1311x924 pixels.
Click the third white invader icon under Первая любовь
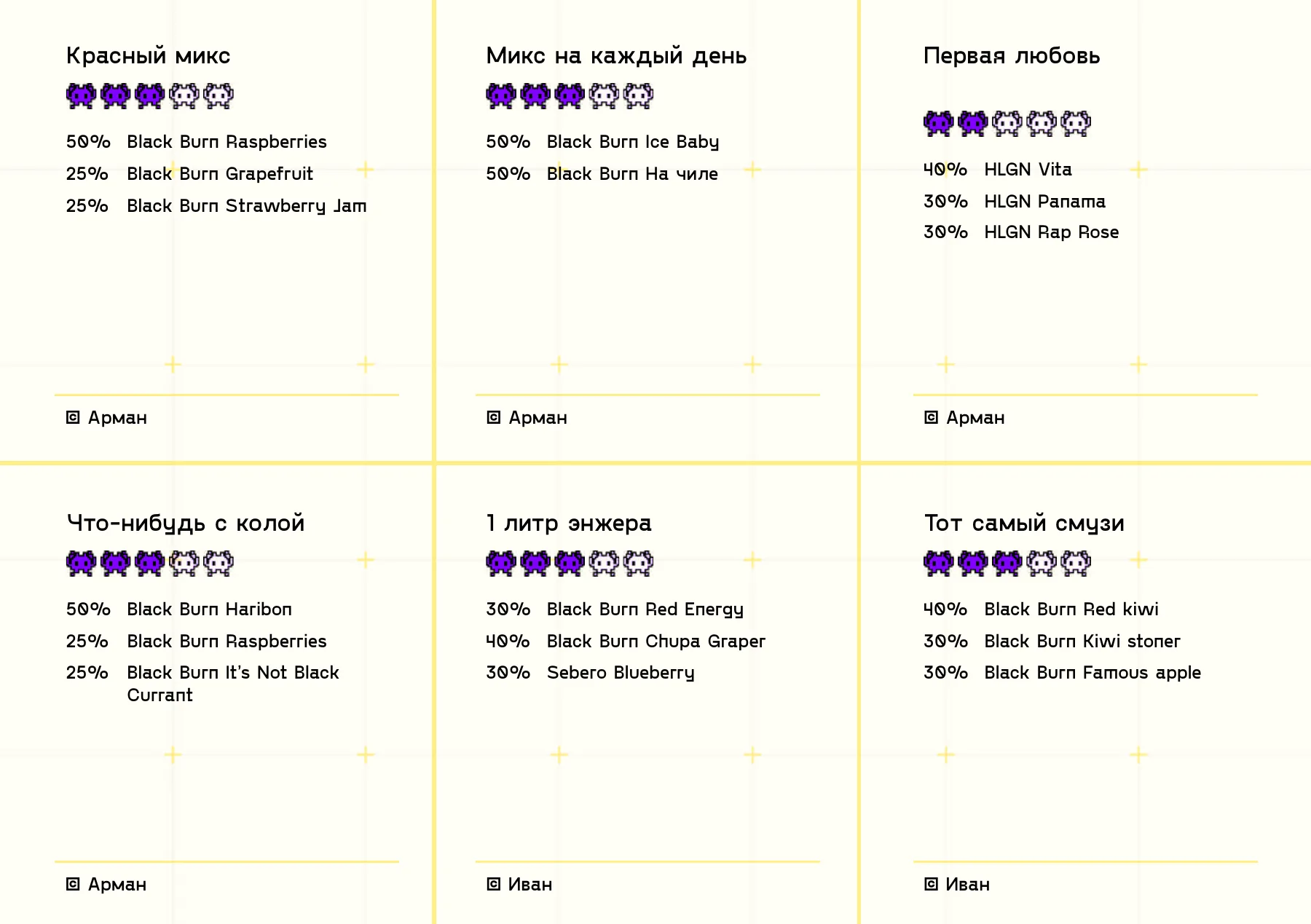[1007, 123]
